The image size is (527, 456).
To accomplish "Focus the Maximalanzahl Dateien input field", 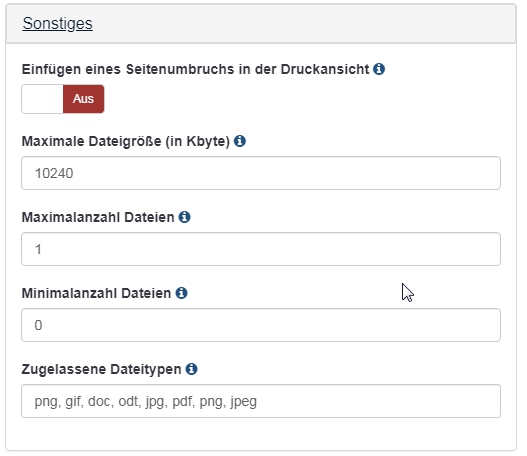I will [261, 249].
